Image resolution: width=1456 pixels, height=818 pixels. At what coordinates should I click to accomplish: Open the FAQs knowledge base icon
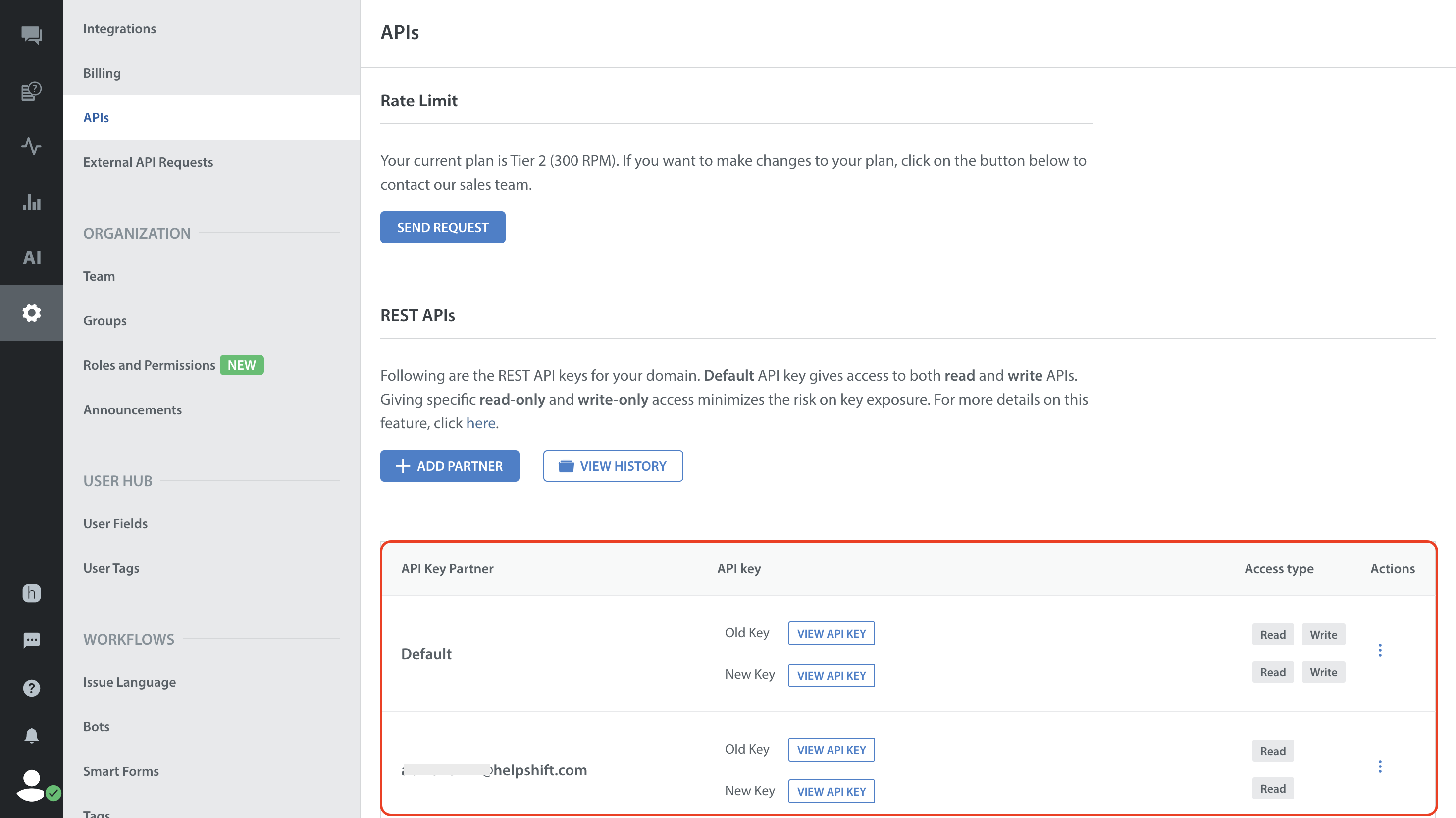point(31,91)
